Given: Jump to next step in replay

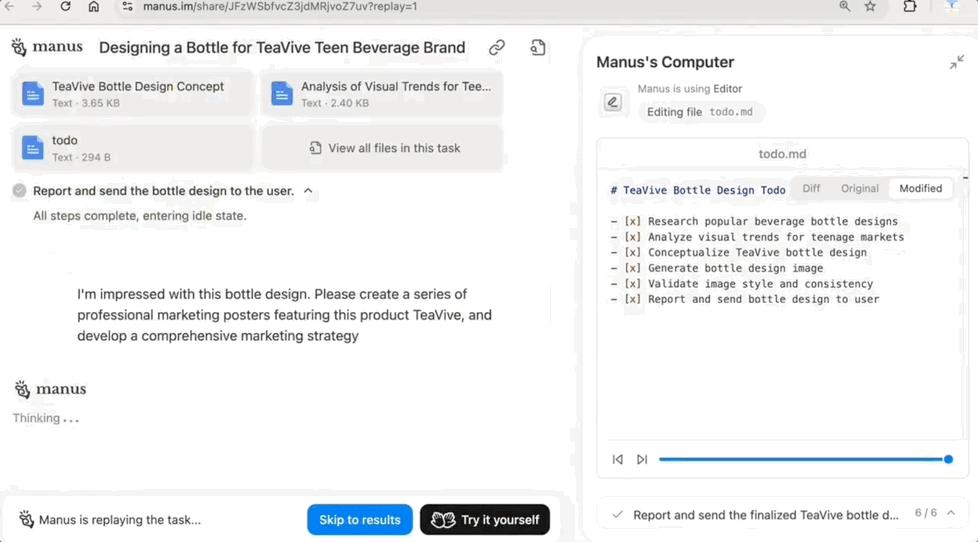Looking at the screenshot, I should coord(642,460).
